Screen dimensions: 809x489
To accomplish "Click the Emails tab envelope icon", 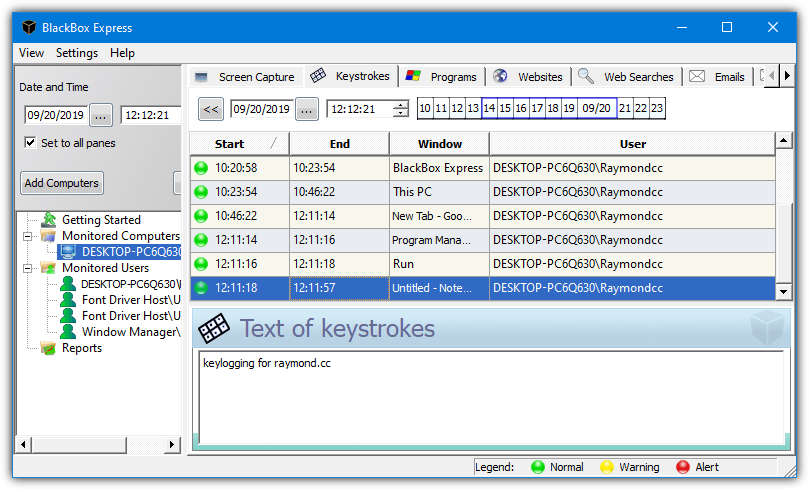I will click(697, 76).
